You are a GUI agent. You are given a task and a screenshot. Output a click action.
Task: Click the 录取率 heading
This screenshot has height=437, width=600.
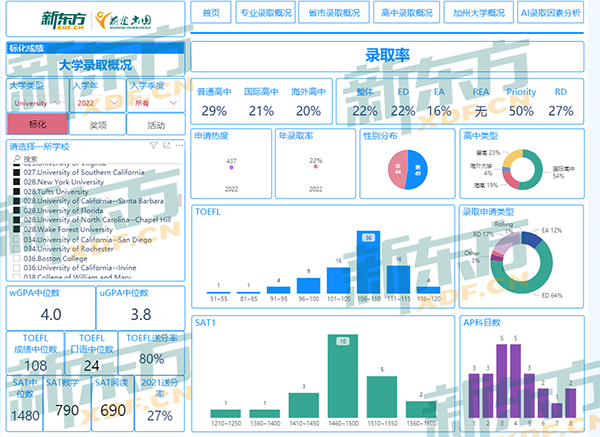point(387,55)
